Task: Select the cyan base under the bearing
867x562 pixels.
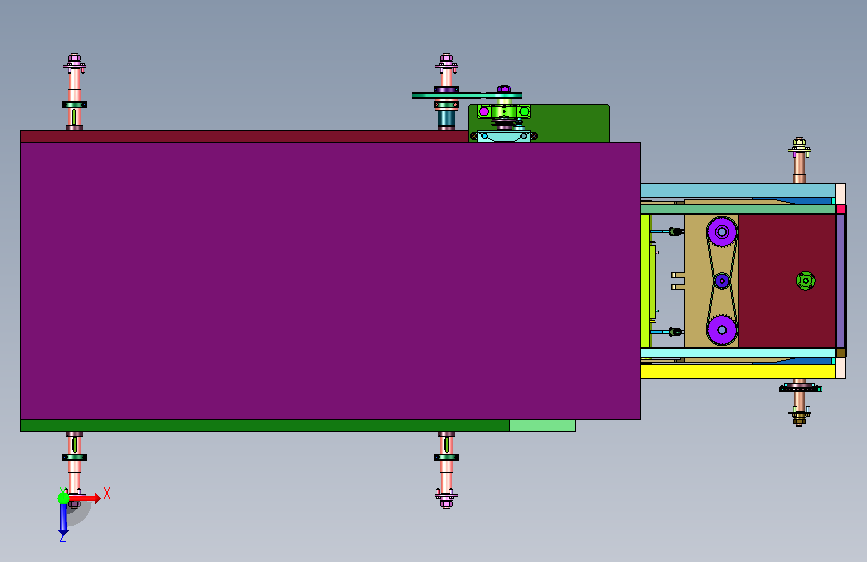Action: click(504, 136)
